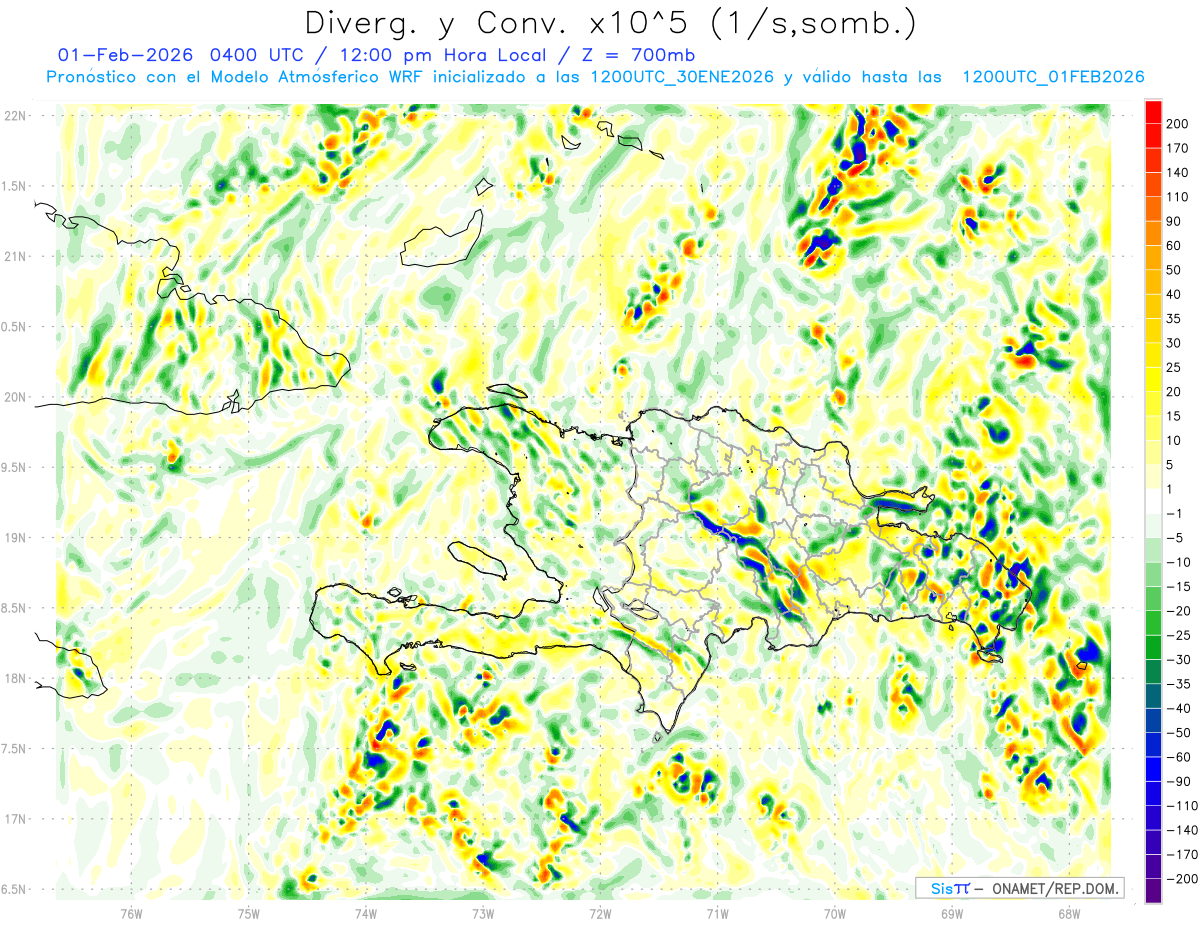Click the '71W' longitude label
The height and width of the screenshot is (927, 1200).
click(x=717, y=913)
